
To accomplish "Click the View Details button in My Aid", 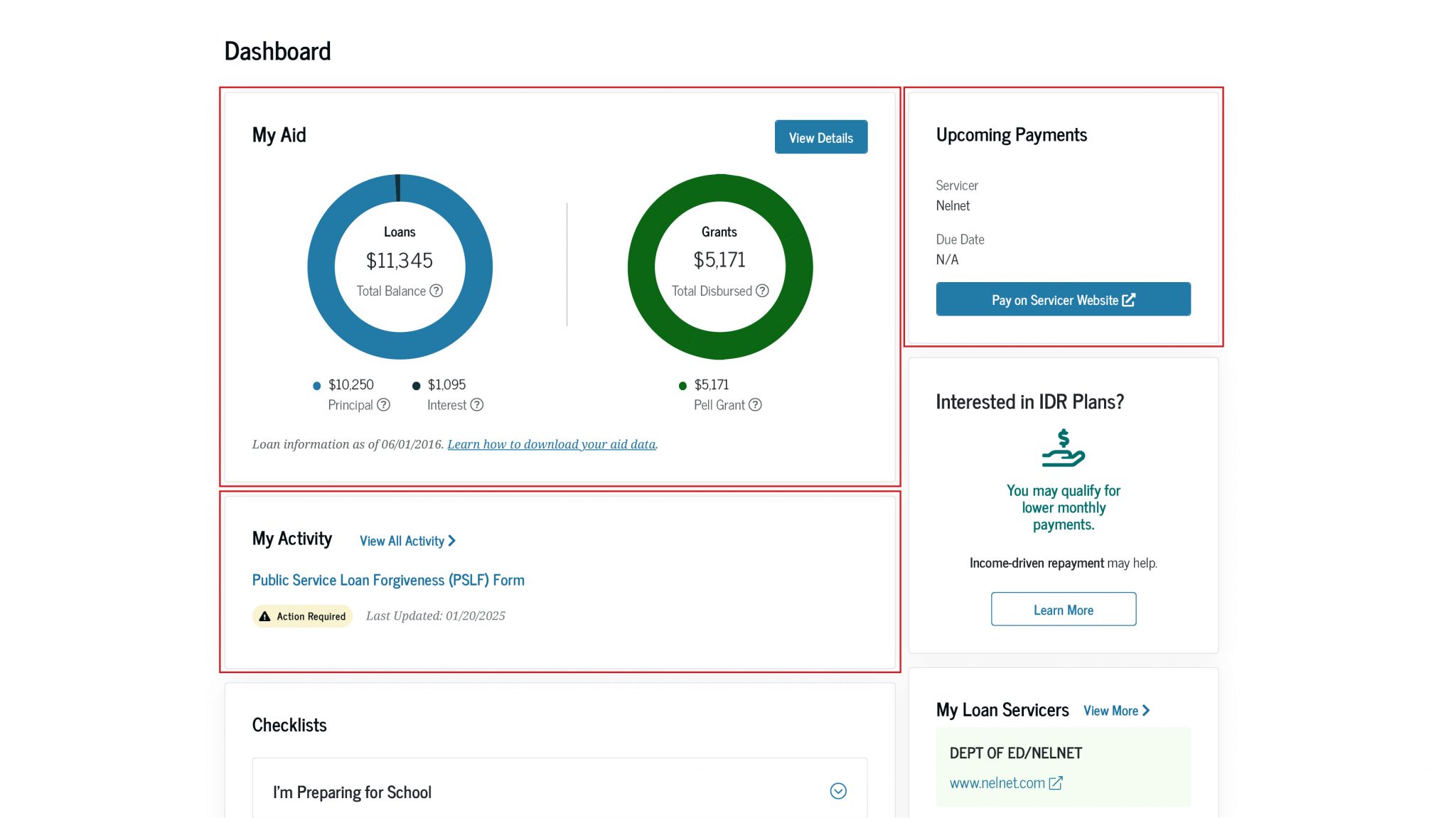I will click(820, 137).
